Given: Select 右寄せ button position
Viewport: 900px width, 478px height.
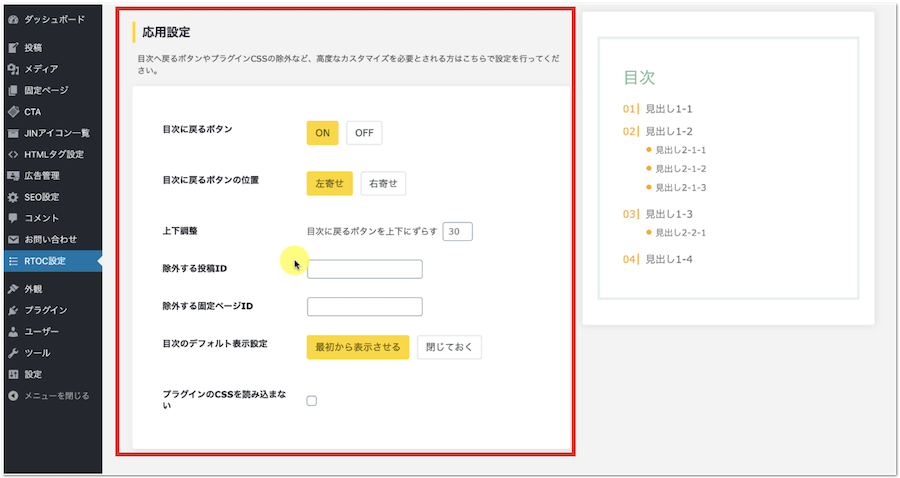Looking at the screenshot, I should pyautogui.click(x=383, y=184).
